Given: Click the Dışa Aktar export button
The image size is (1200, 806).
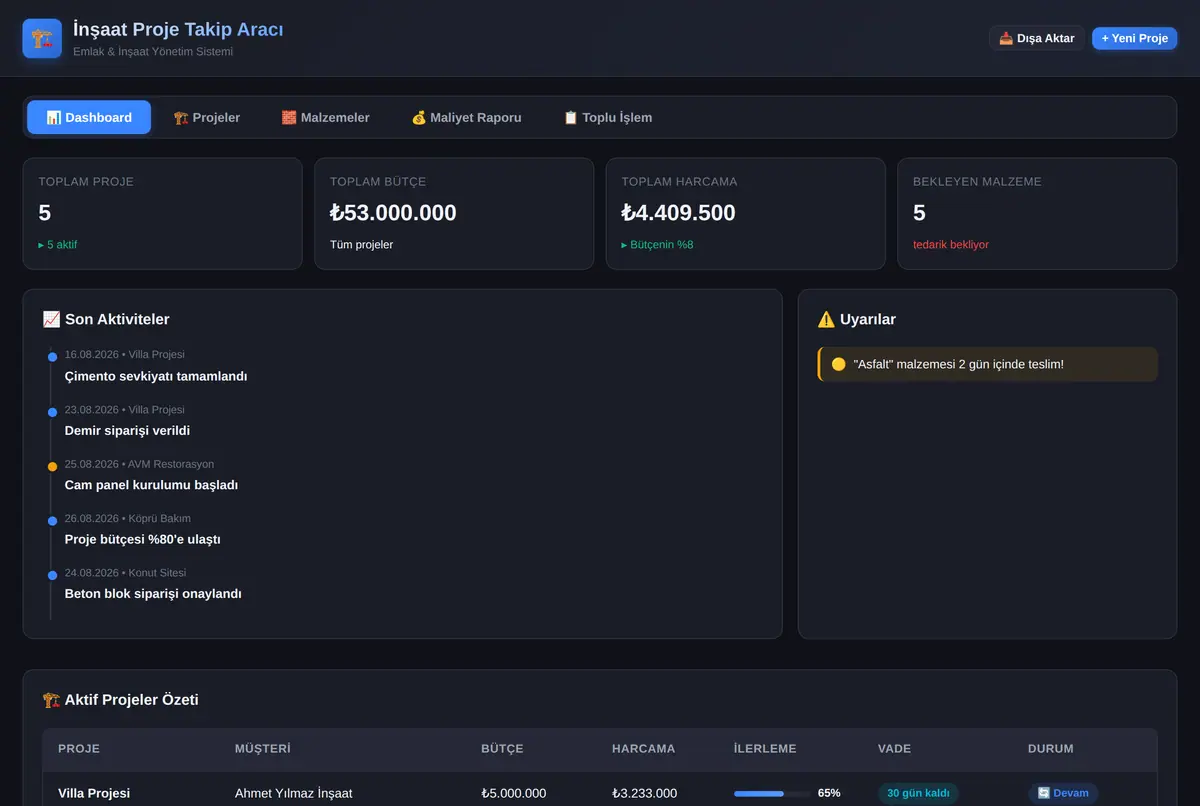Looking at the screenshot, I should click(x=1037, y=39).
